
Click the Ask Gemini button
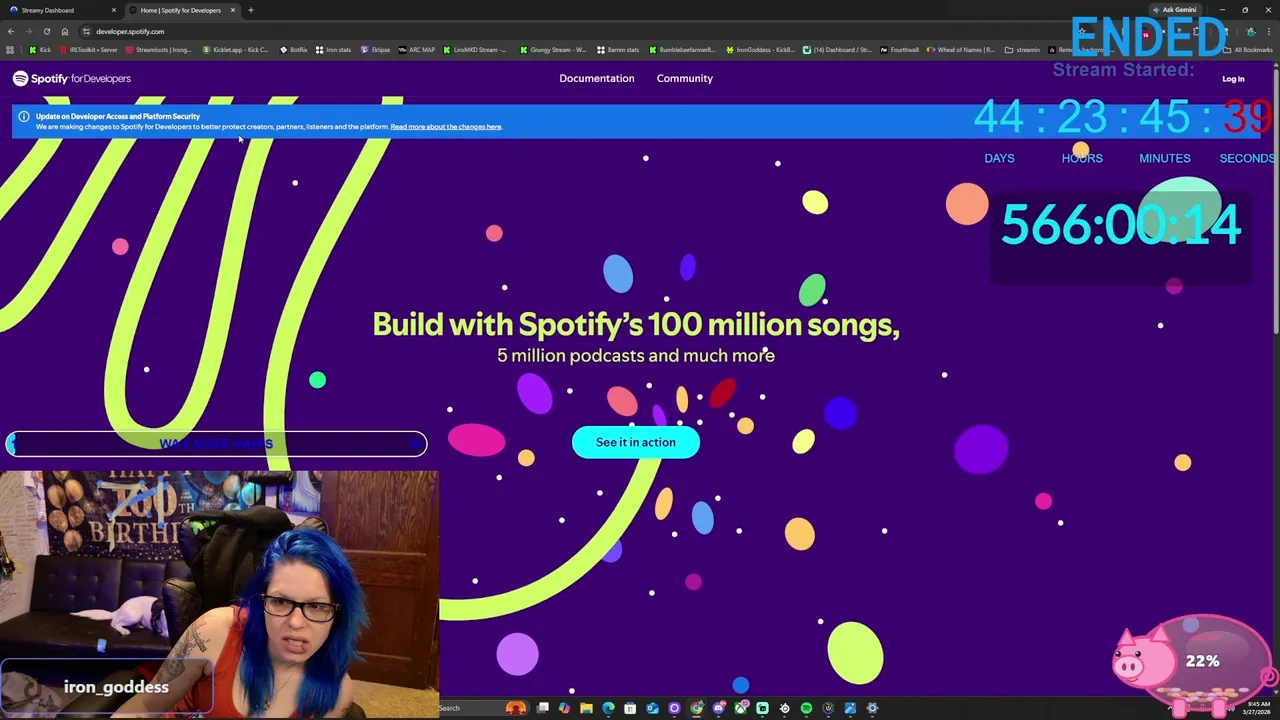pos(1174,10)
